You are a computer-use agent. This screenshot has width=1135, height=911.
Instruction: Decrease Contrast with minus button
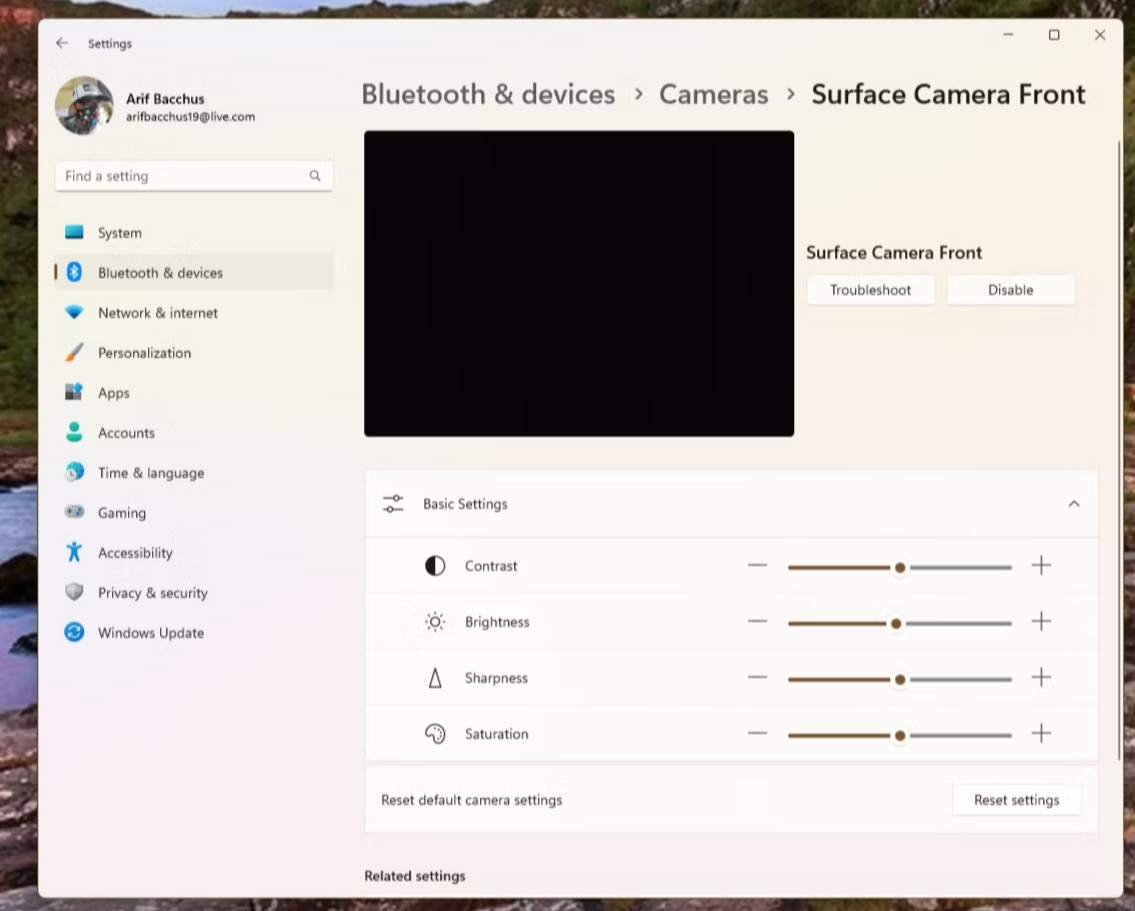point(758,565)
